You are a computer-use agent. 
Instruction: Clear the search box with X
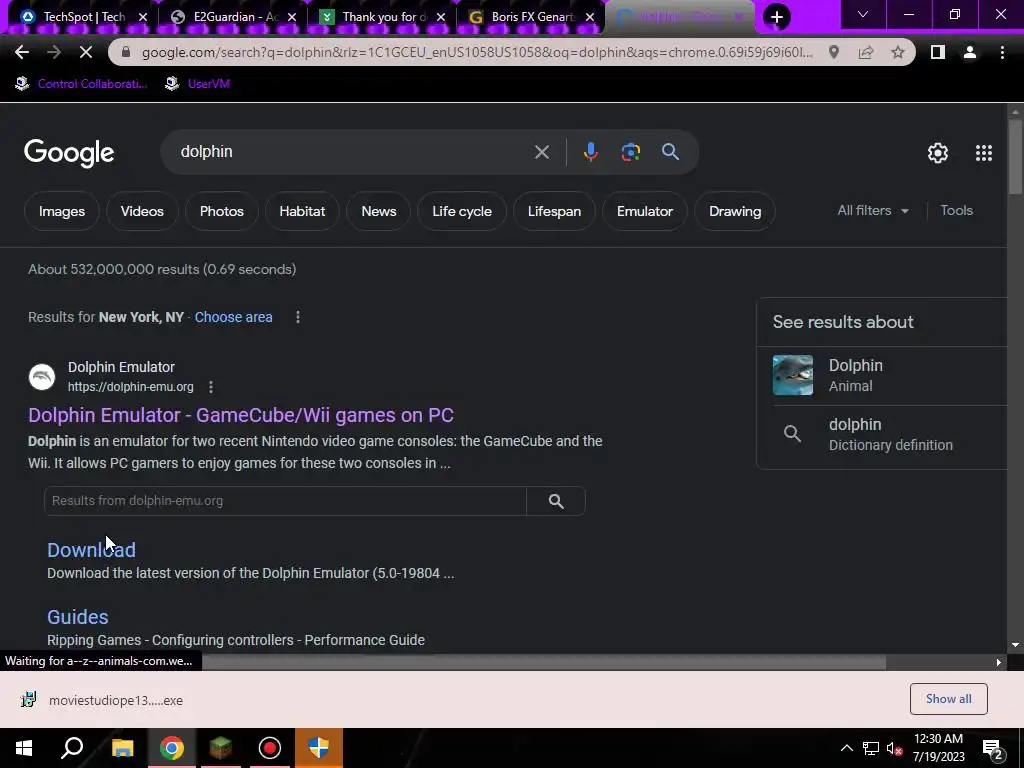pyautogui.click(x=541, y=152)
